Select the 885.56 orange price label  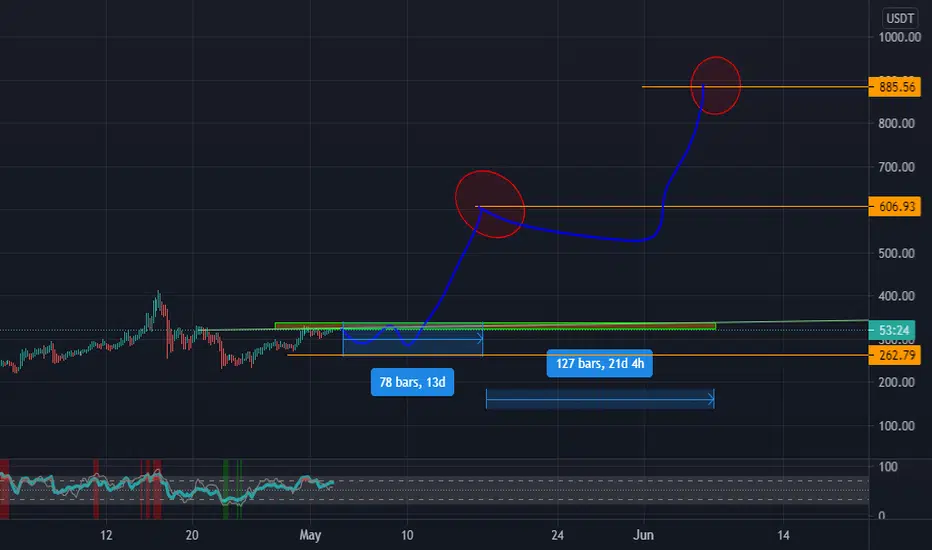tap(895, 87)
